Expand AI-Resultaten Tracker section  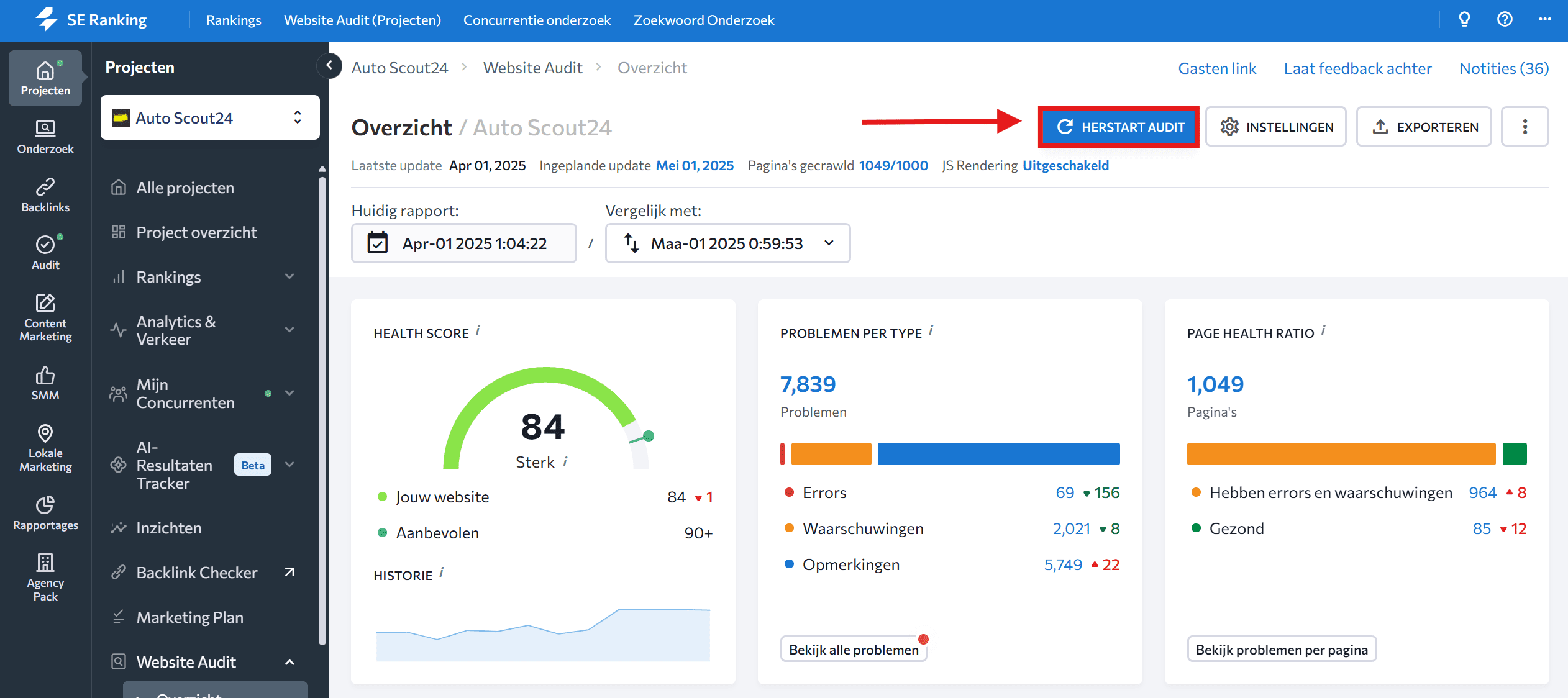click(x=289, y=465)
